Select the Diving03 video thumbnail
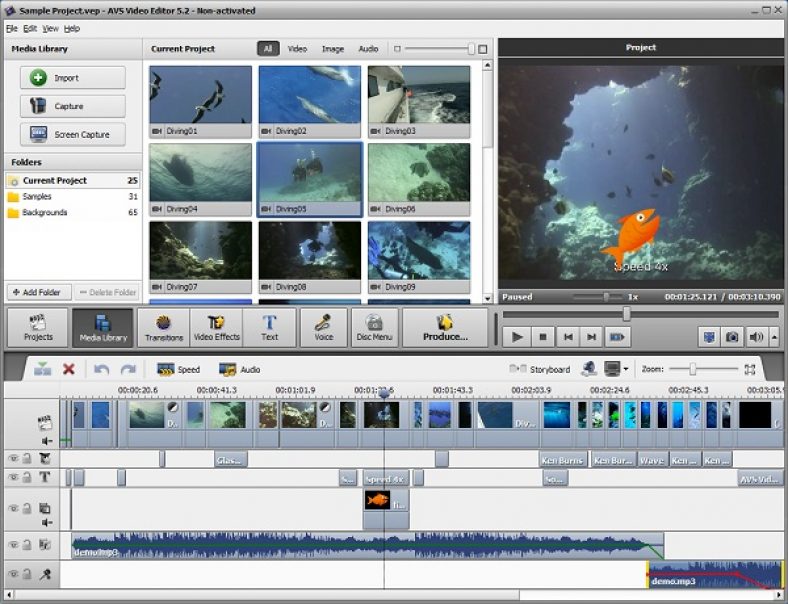 [418, 99]
